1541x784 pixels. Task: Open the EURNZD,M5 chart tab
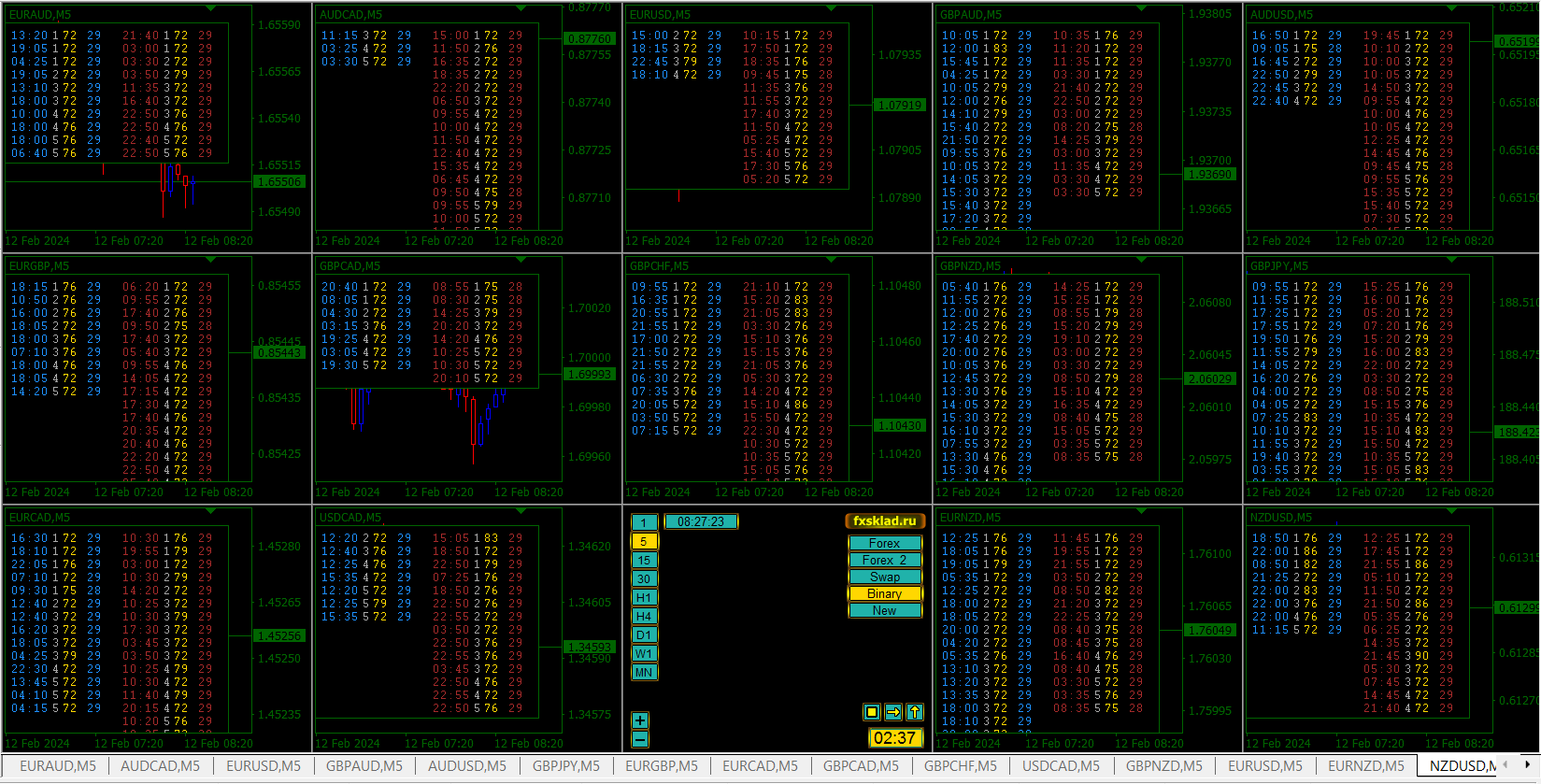pos(1366,766)
